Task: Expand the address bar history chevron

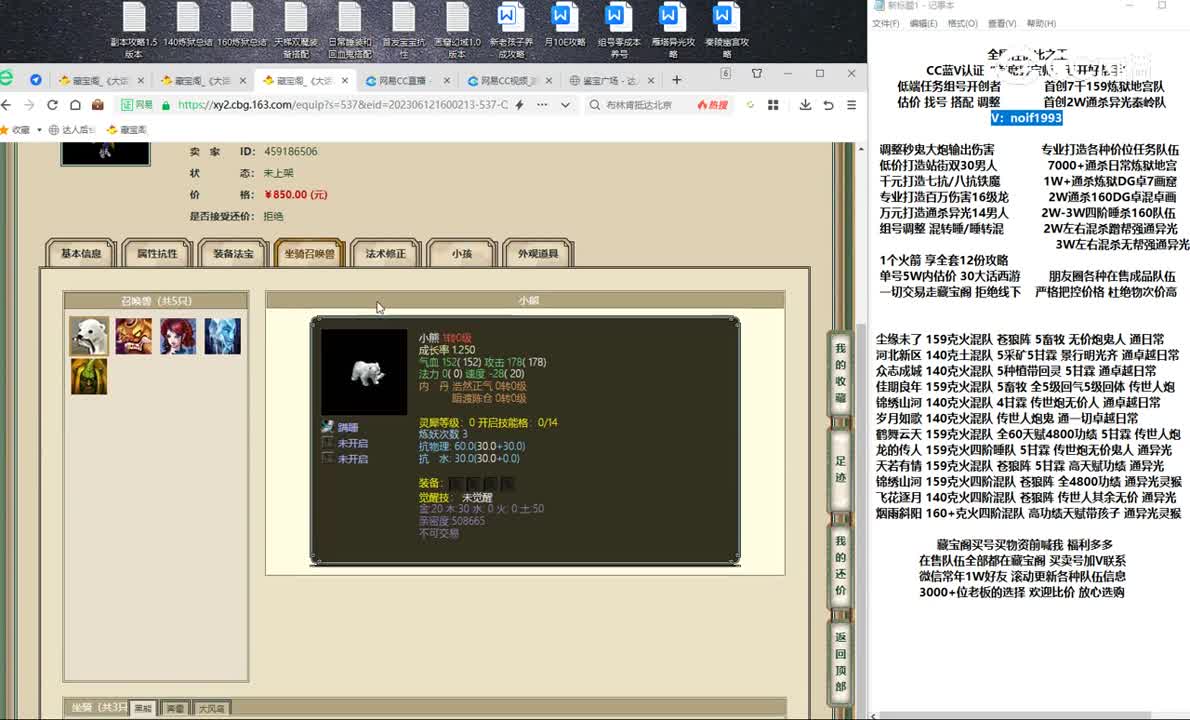Action: pyautogui.click(x=565, y=105)
